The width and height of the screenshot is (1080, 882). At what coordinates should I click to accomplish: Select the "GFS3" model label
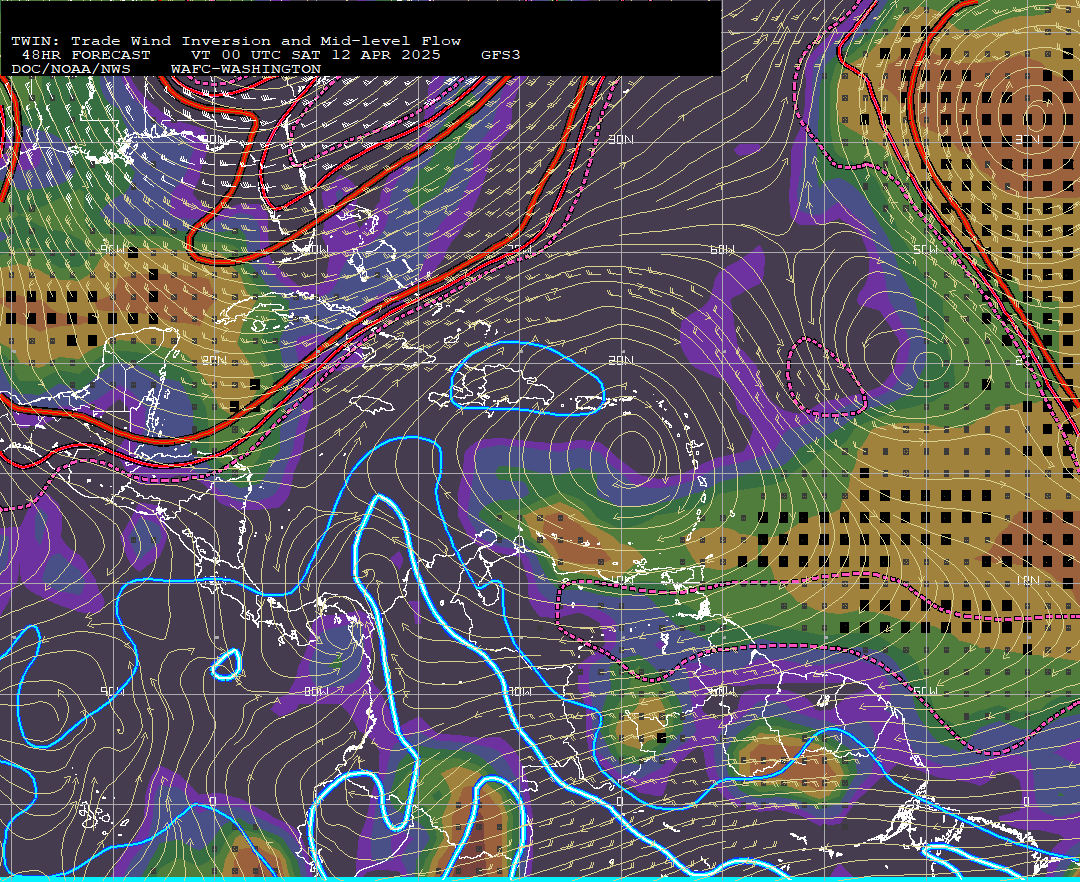point(501,55)
